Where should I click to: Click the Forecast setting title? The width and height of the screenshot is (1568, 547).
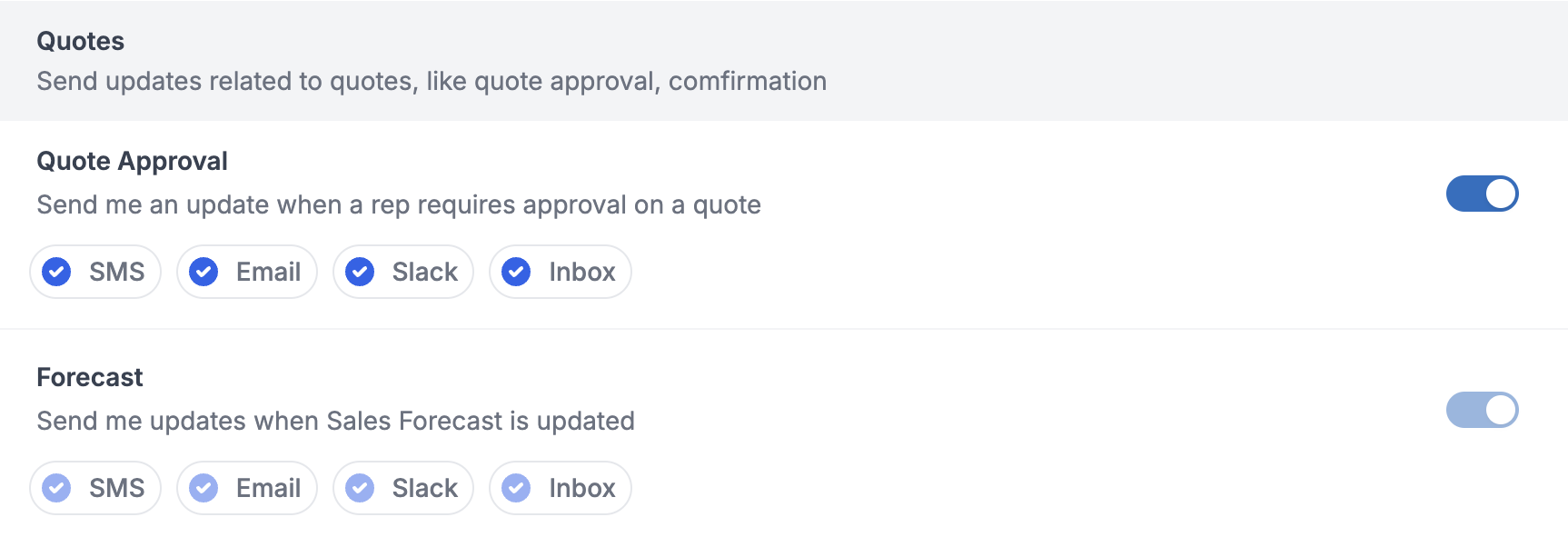pos(89,377)
